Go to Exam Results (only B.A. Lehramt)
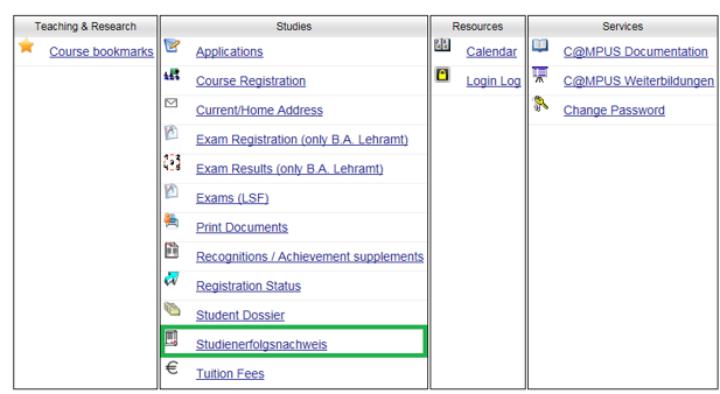The image size is (720, 394). pyautogui.click(x=289, y=169)
